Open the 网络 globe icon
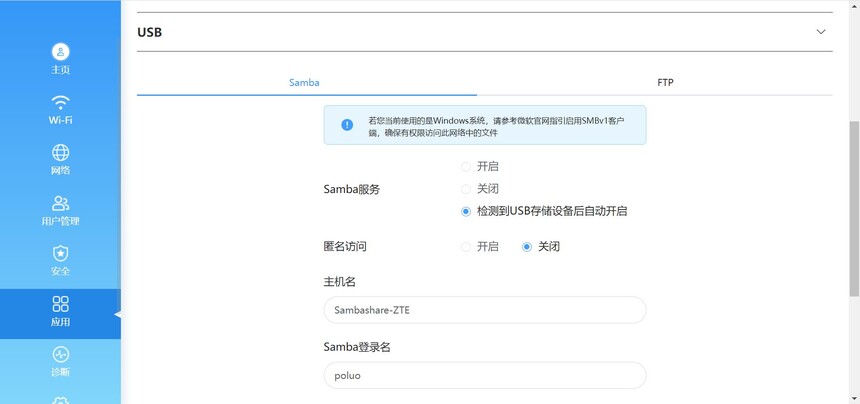Viewport: 860px width, 404px height. click(60, 152)
